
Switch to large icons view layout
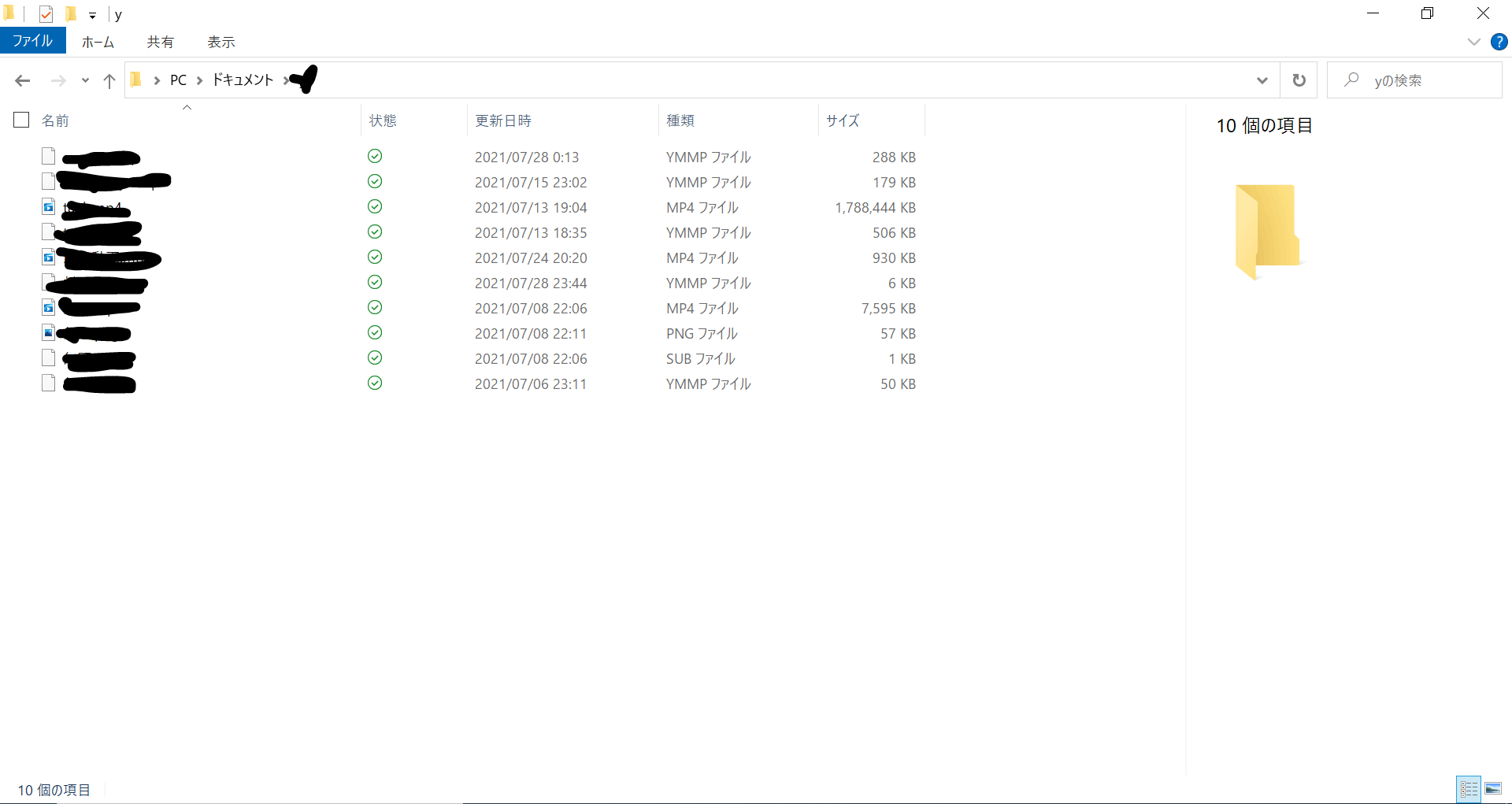(1492, 788)
